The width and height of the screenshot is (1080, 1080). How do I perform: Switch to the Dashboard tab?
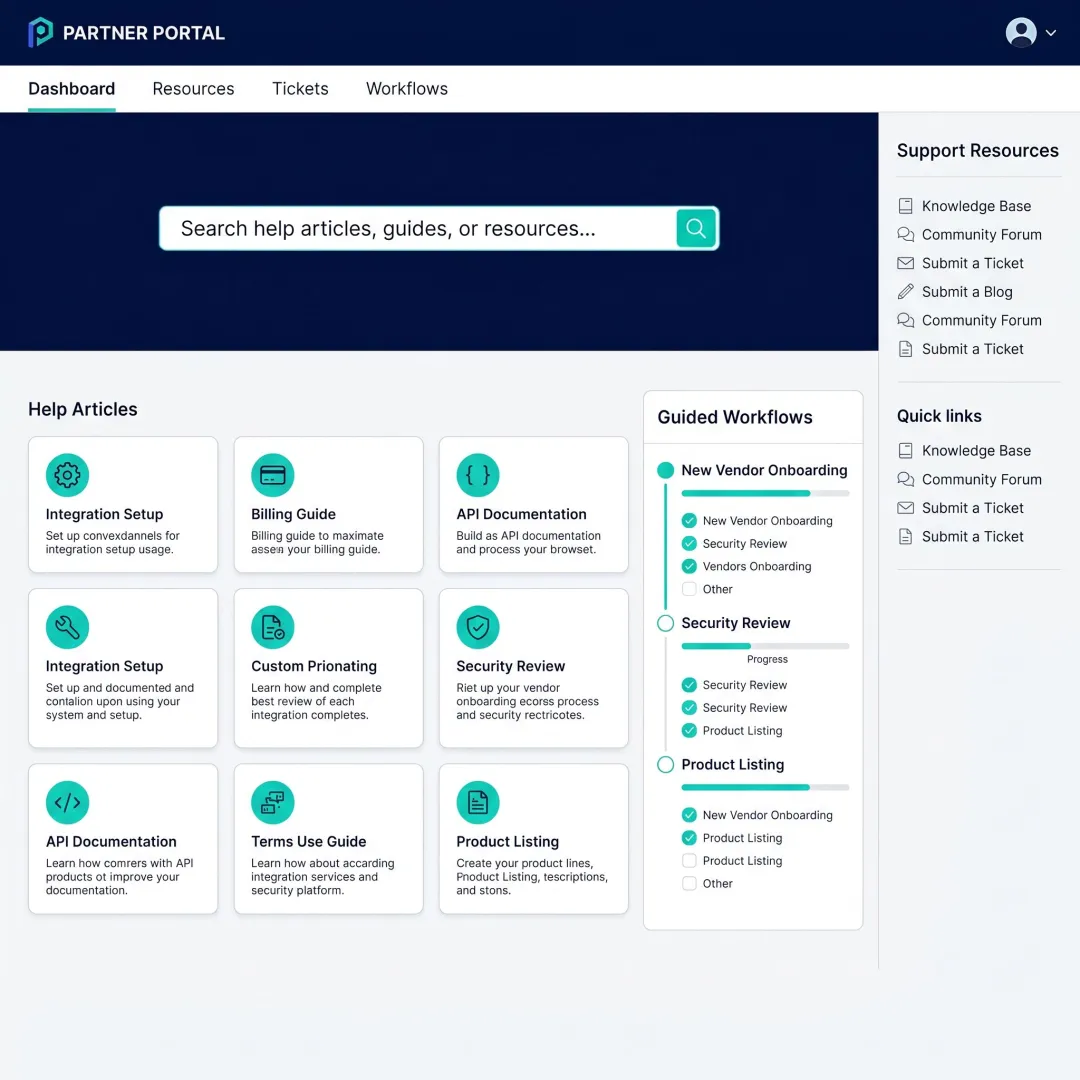(72, 89)
